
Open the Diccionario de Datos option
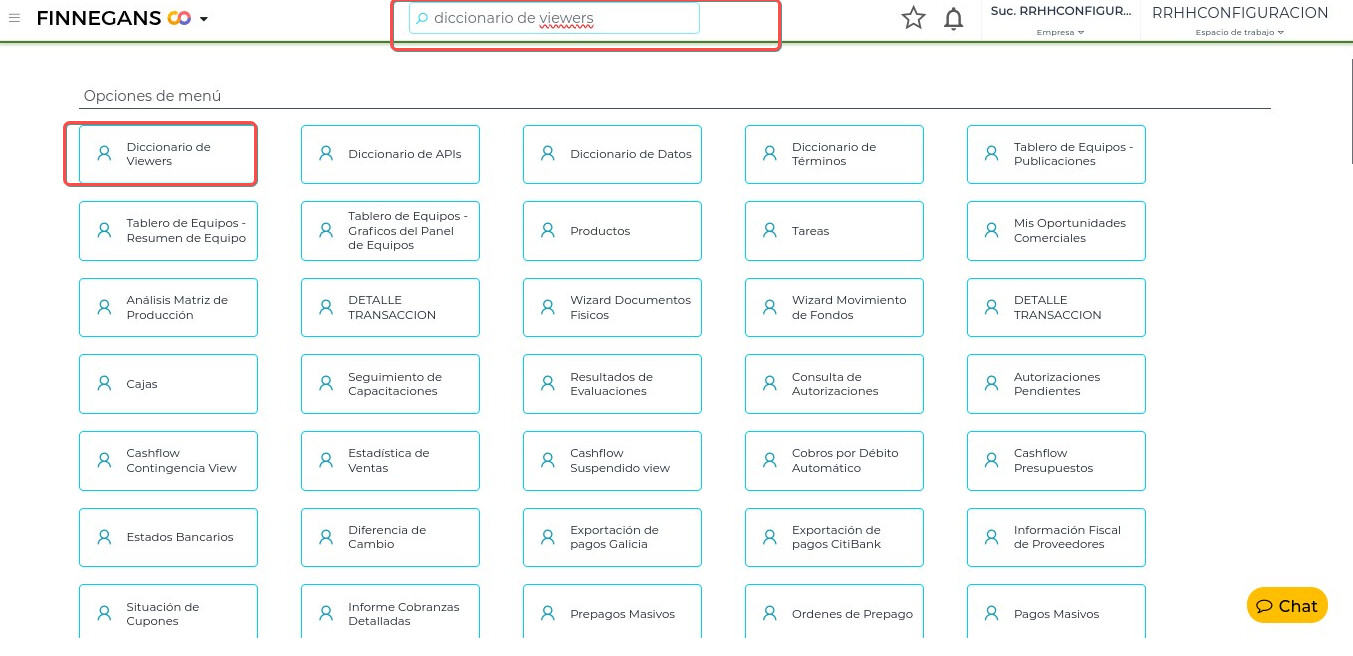pos(612,154)
